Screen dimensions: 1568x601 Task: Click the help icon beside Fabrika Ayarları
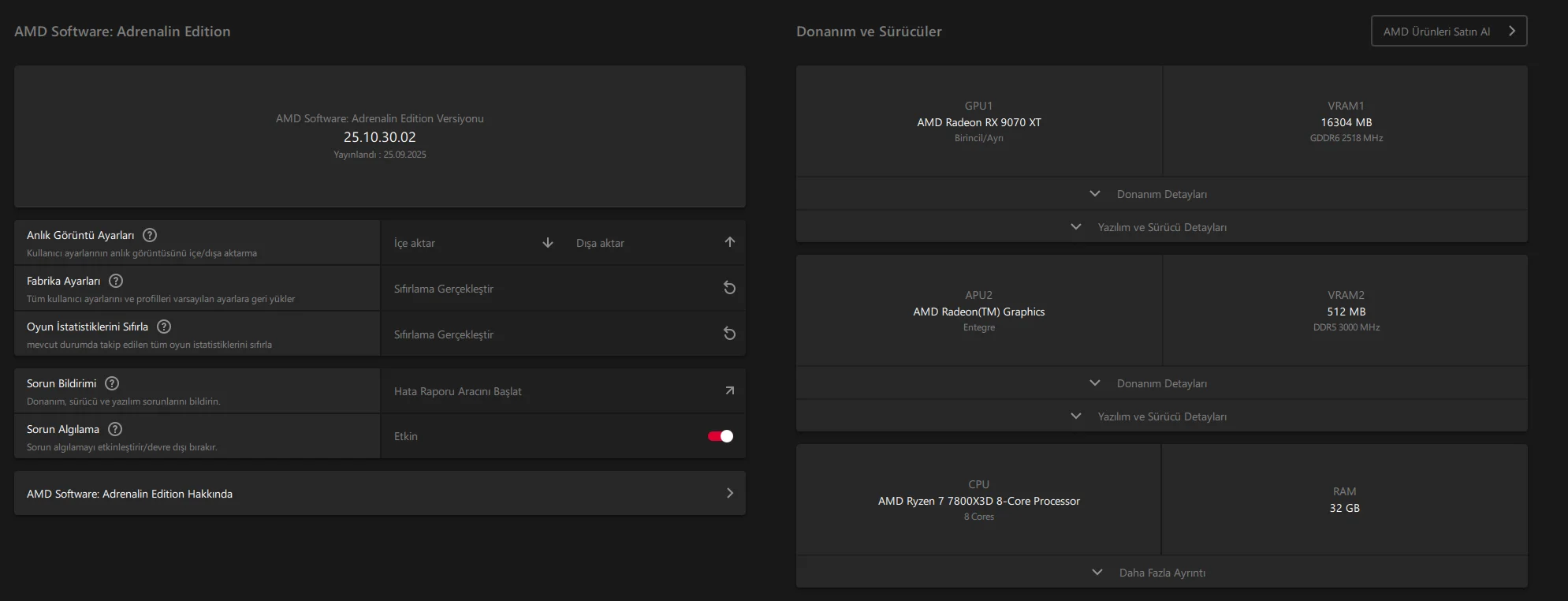click(x=116, y=281)
